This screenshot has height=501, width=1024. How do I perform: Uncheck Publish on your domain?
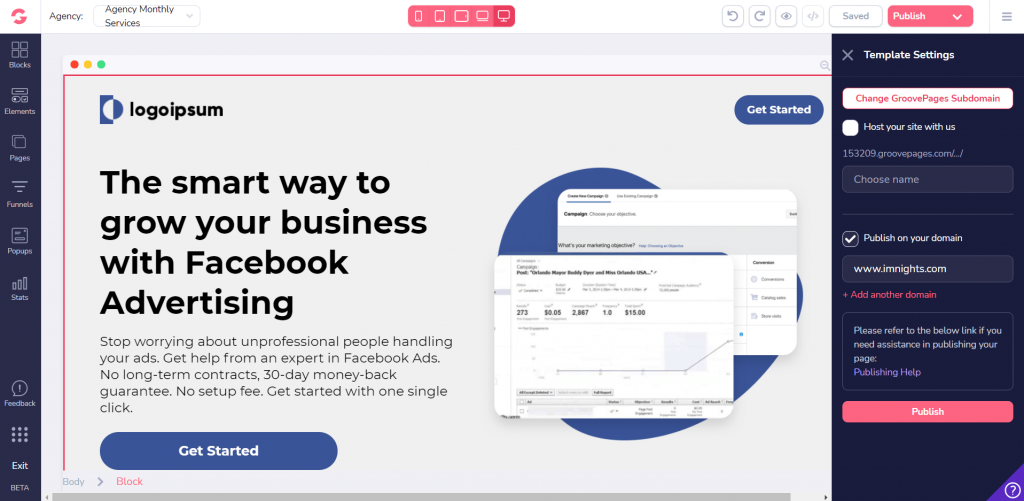click(x=850, y=238)
